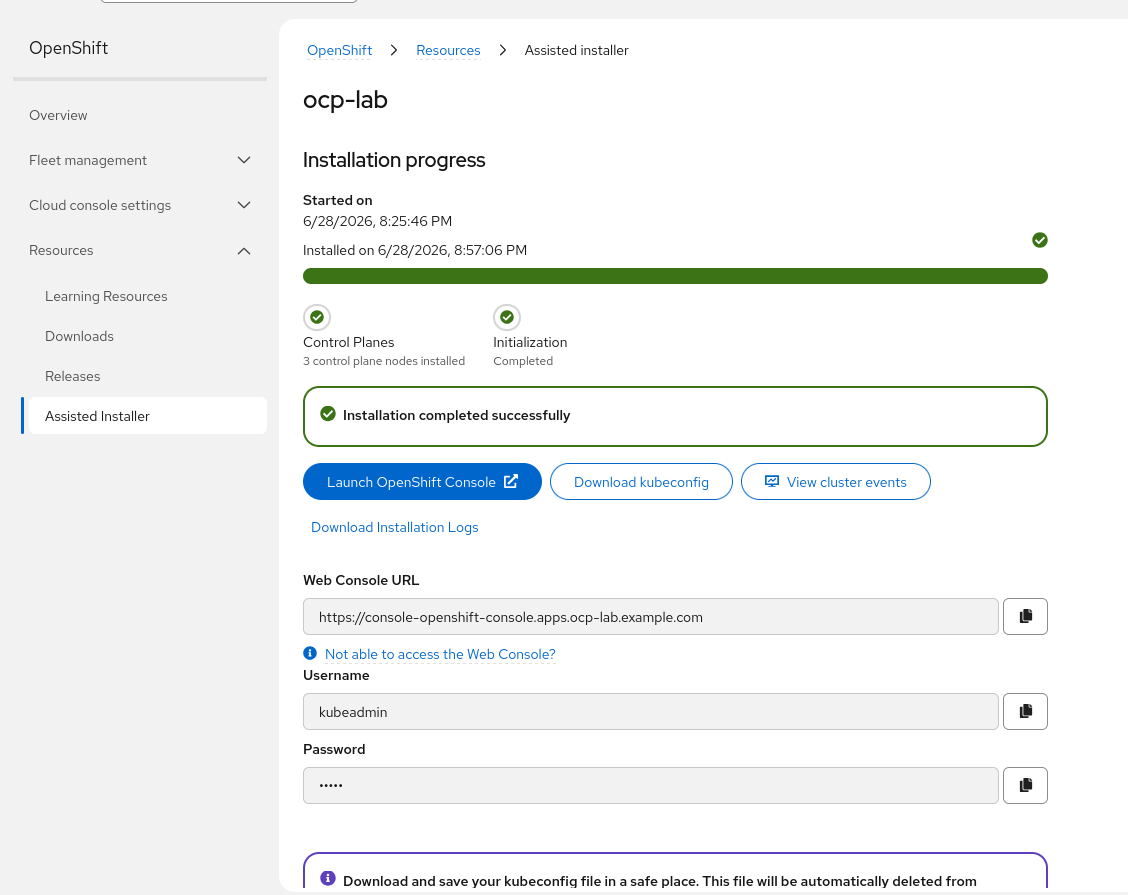Copy the Web Console URL to clipboard
The width and height of the screenshot is (1128, 895).
point(1025,617)
